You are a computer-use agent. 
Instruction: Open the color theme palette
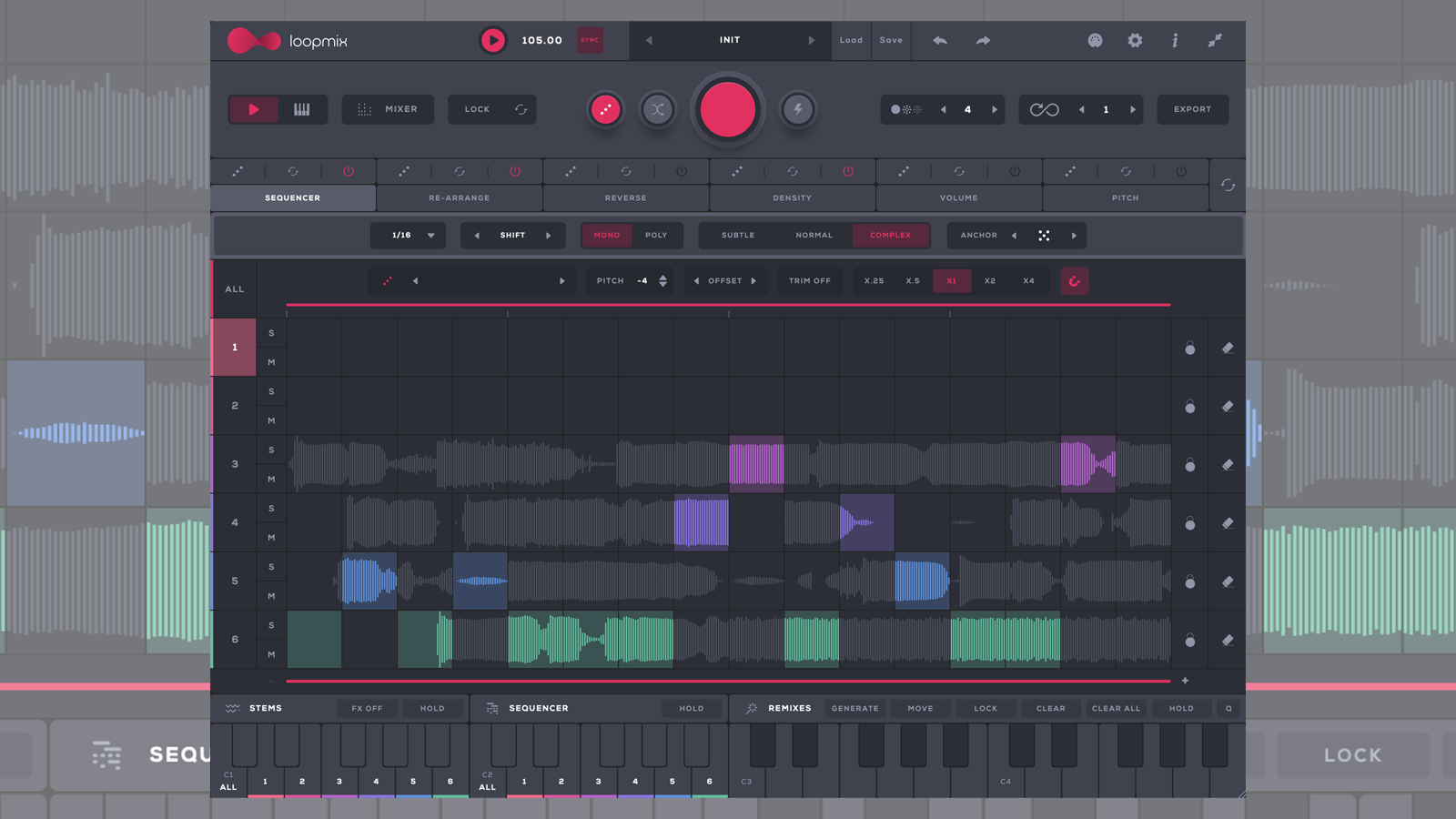(1095, 40)
